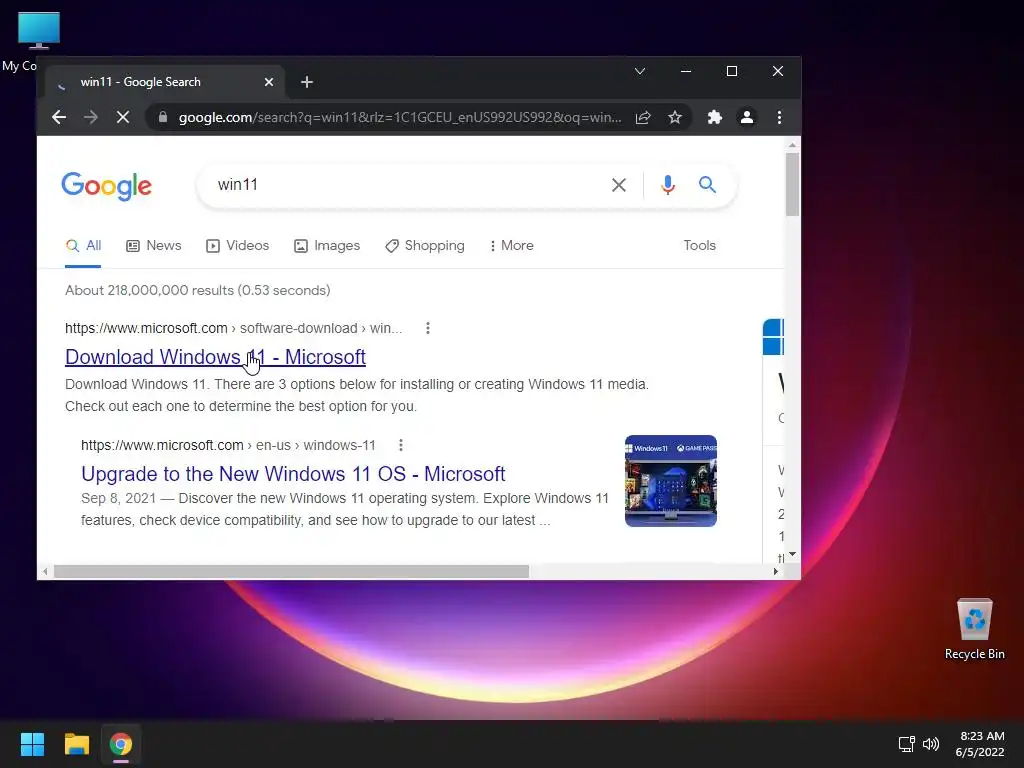Image resolution: width=1024 pixels, height=768 pixels.
Task: Click the Windows logo in knowledge panel
Action: (773, 337)
